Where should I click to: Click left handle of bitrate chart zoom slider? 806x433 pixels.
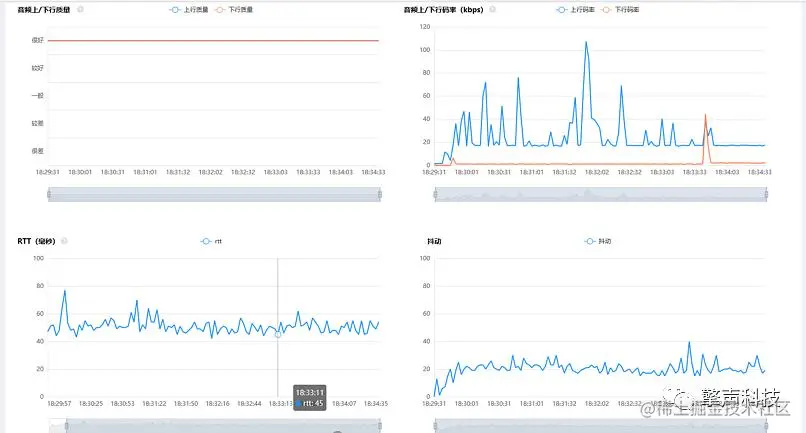click(x=435, y=194)
